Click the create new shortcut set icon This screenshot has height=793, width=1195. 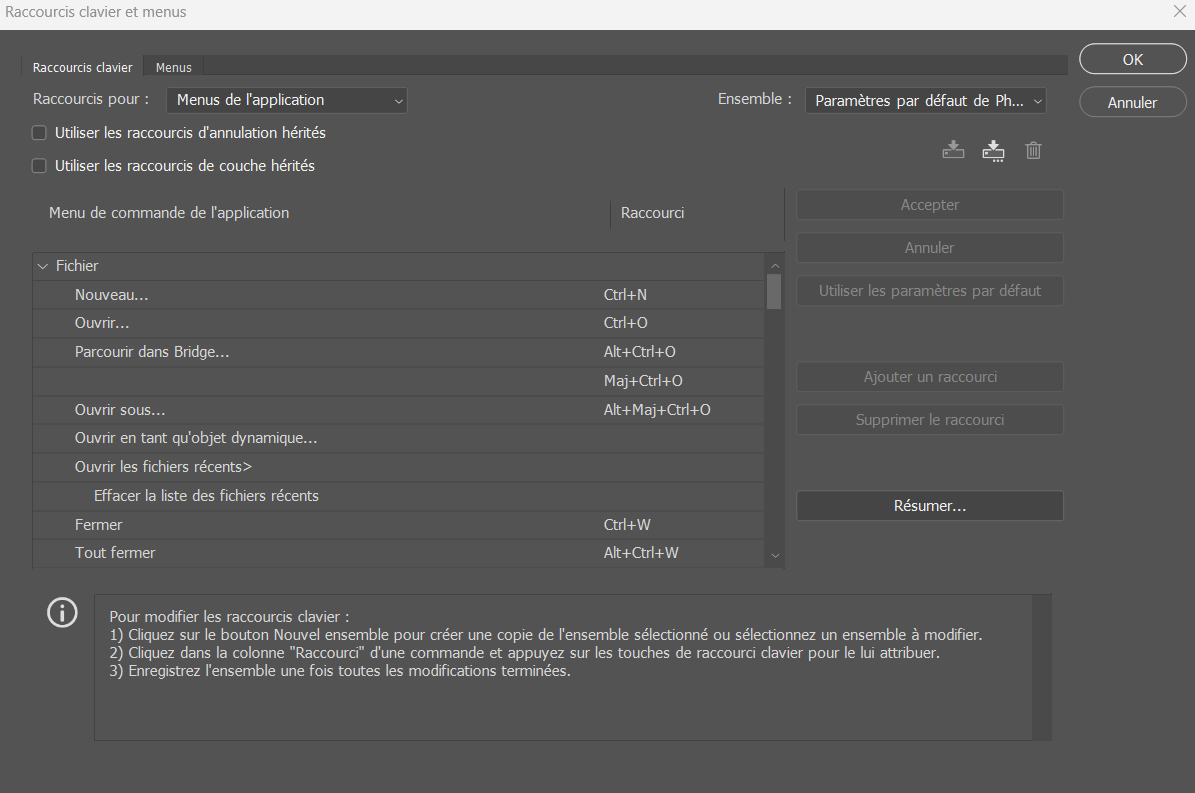(x=993, y=151)
